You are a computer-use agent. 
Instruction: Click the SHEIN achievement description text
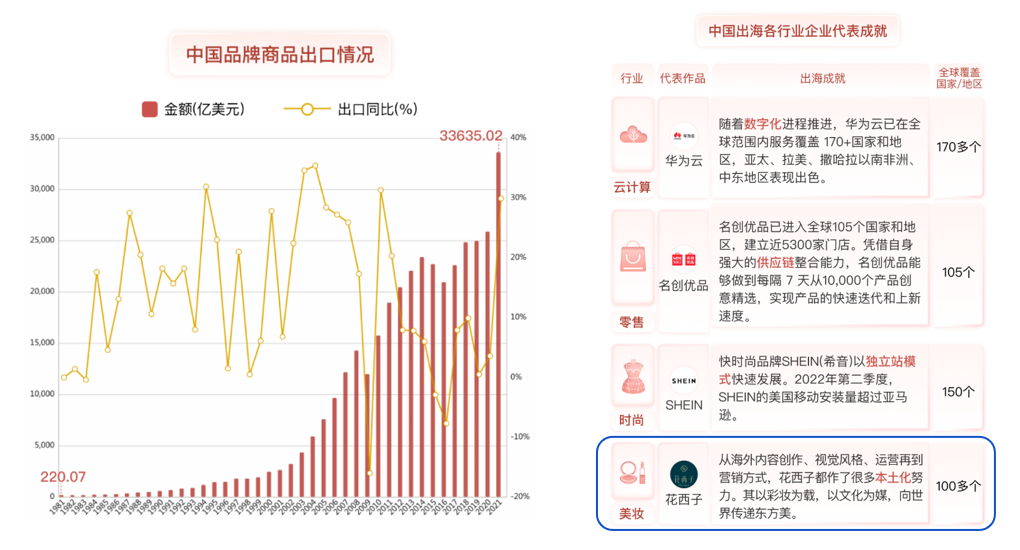pyautogui.click(x=818, y=388)
